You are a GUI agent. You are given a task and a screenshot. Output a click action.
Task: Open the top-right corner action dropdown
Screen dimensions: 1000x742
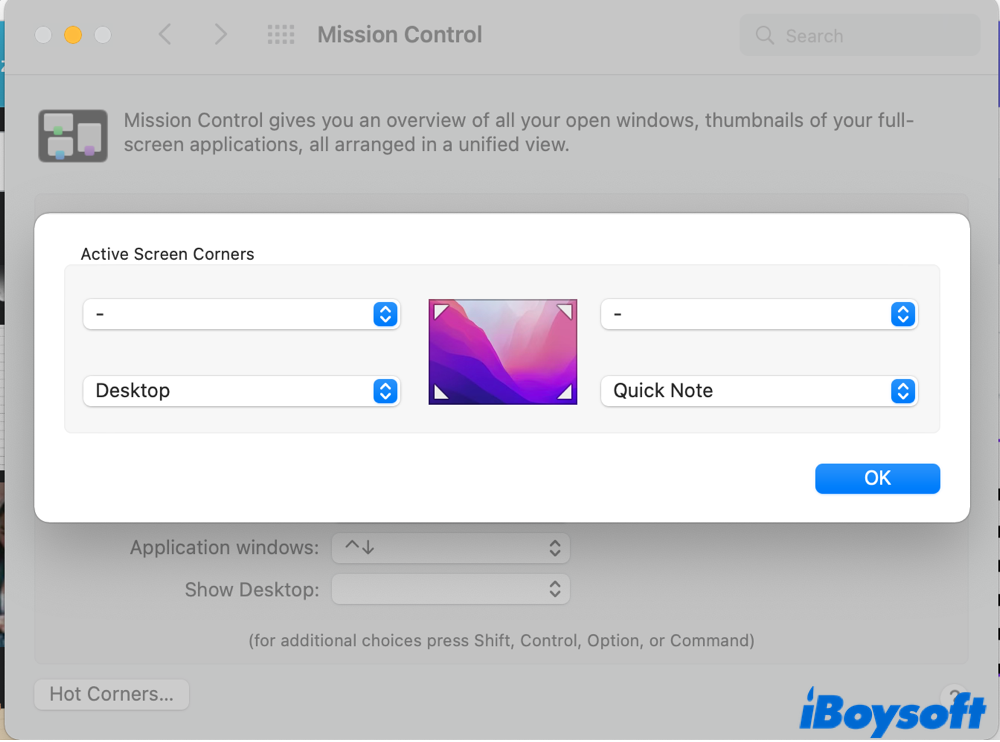point(758,314)
